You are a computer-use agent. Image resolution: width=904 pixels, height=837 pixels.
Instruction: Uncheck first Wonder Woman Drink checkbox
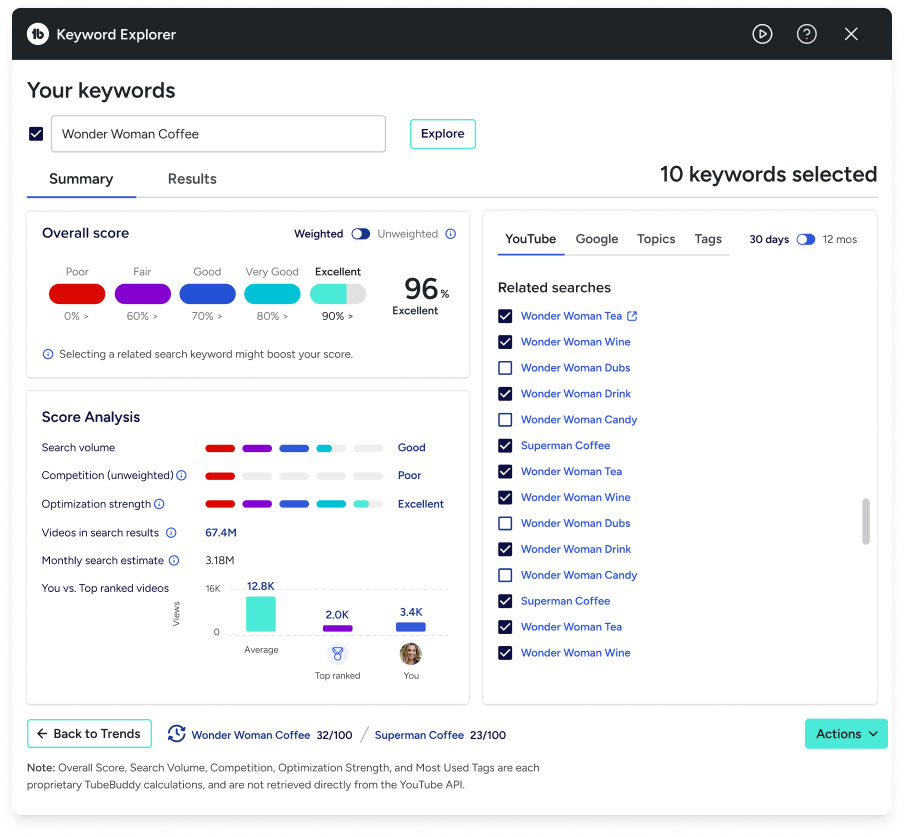point(505,394)
